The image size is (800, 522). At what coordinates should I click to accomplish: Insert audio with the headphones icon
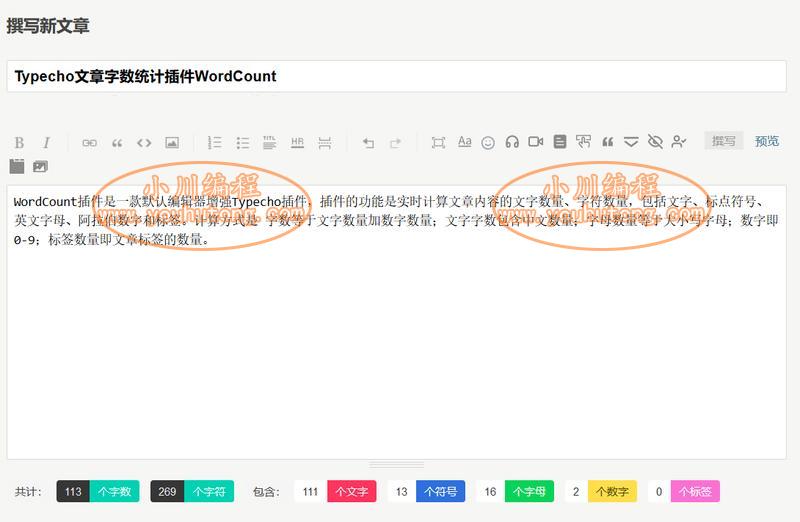[x=512, y=142]
